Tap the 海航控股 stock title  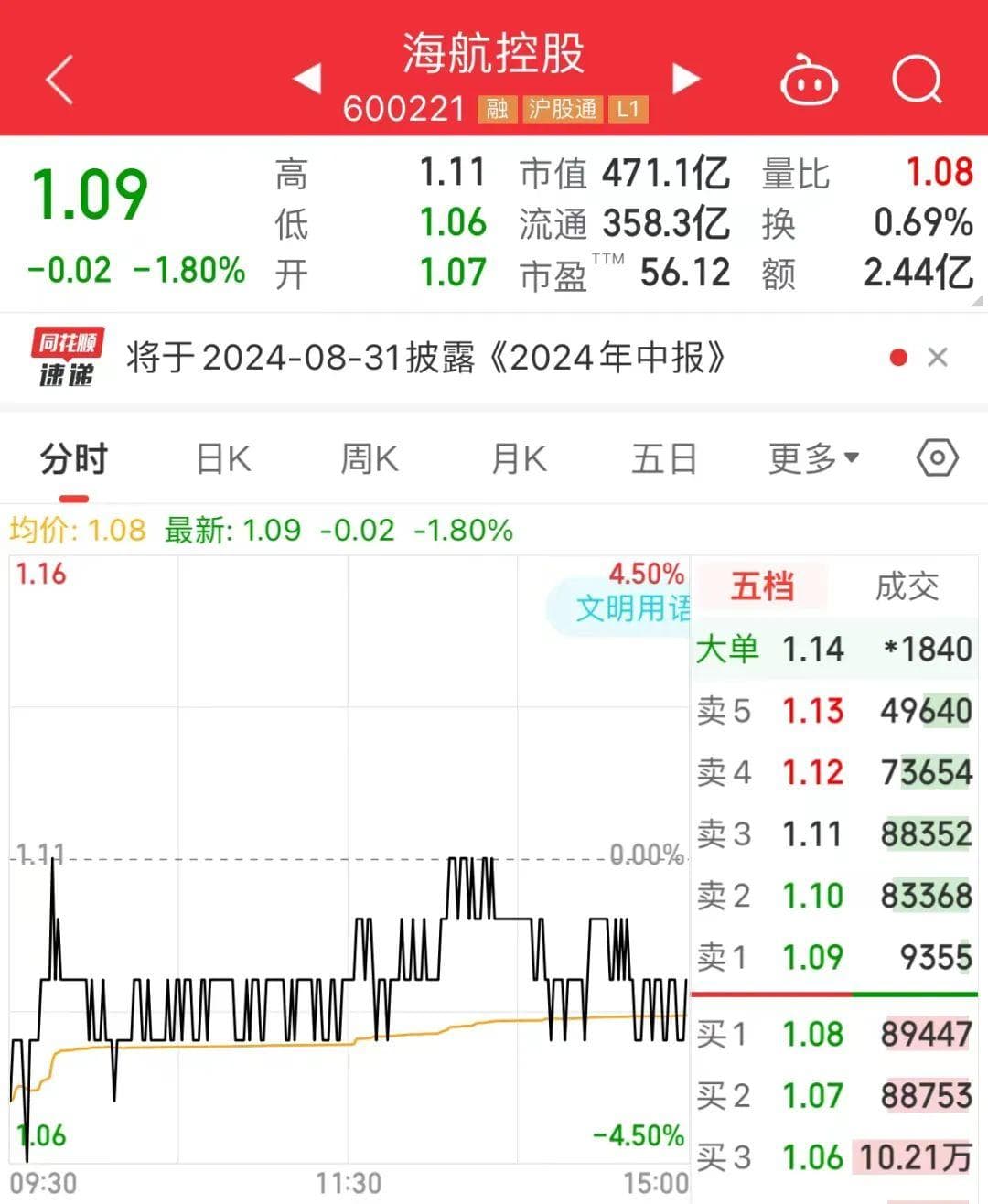pos(494,53)
